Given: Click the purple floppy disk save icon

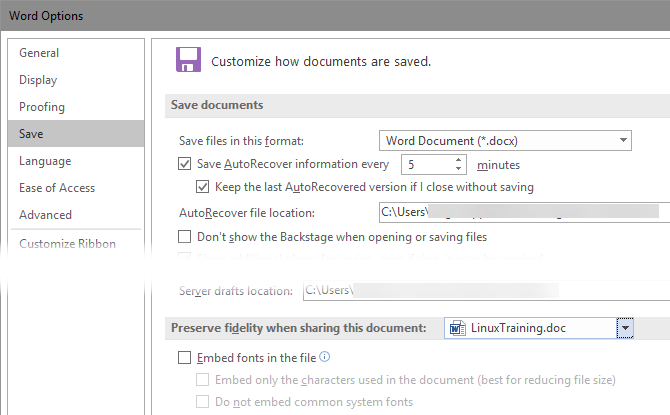Looking at the screenshot, I should 187,59.
